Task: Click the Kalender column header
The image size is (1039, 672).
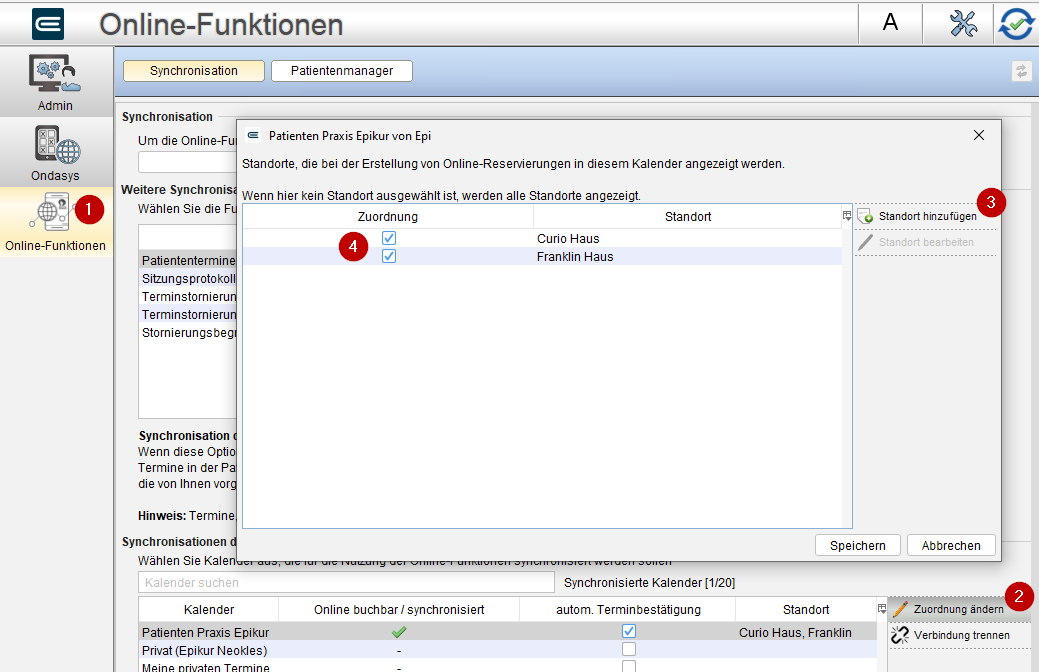Action: coord(209,610)
